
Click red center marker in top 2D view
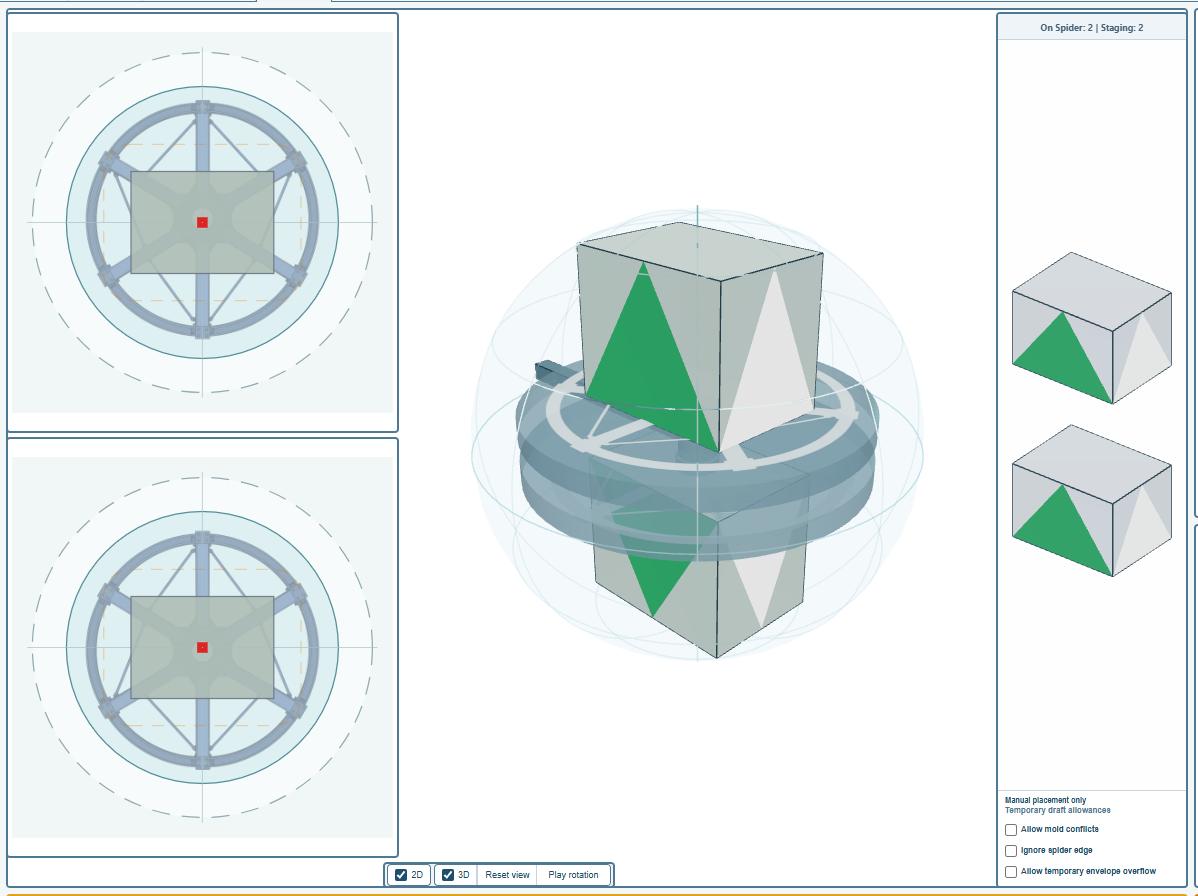[202, 222]
